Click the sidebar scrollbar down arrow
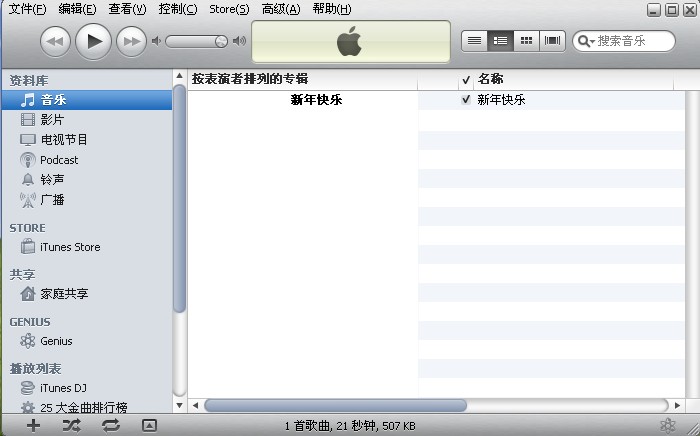This screenshot has width=700, height=436. (x=179, y=406)
